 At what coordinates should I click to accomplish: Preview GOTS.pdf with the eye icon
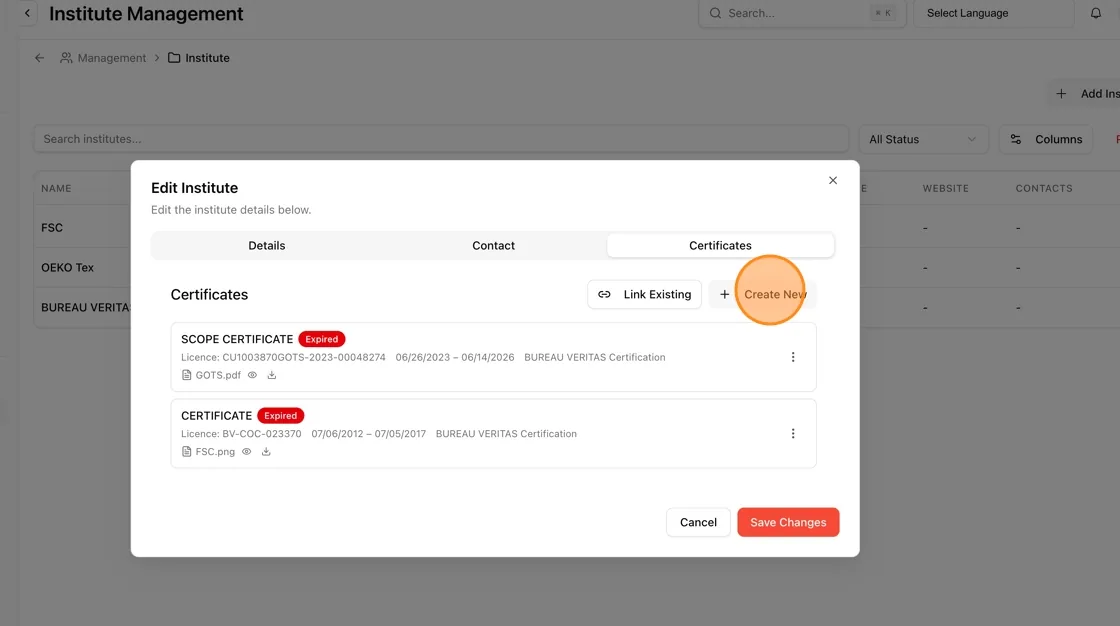[x=252, y=375]
